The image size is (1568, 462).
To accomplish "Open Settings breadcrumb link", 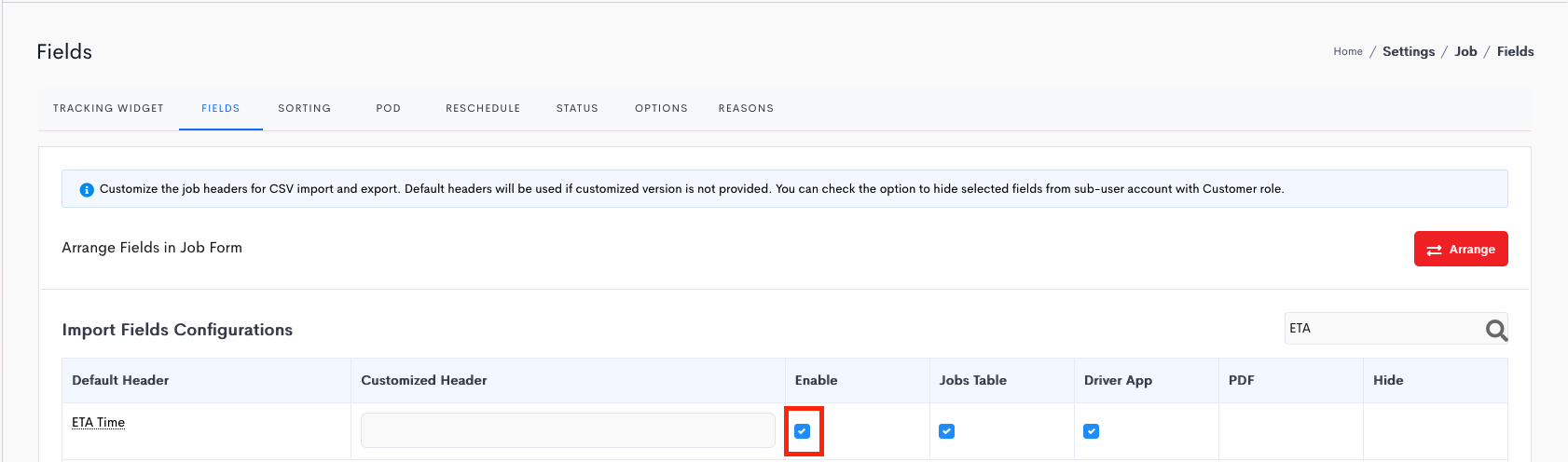I will 1409,51.
